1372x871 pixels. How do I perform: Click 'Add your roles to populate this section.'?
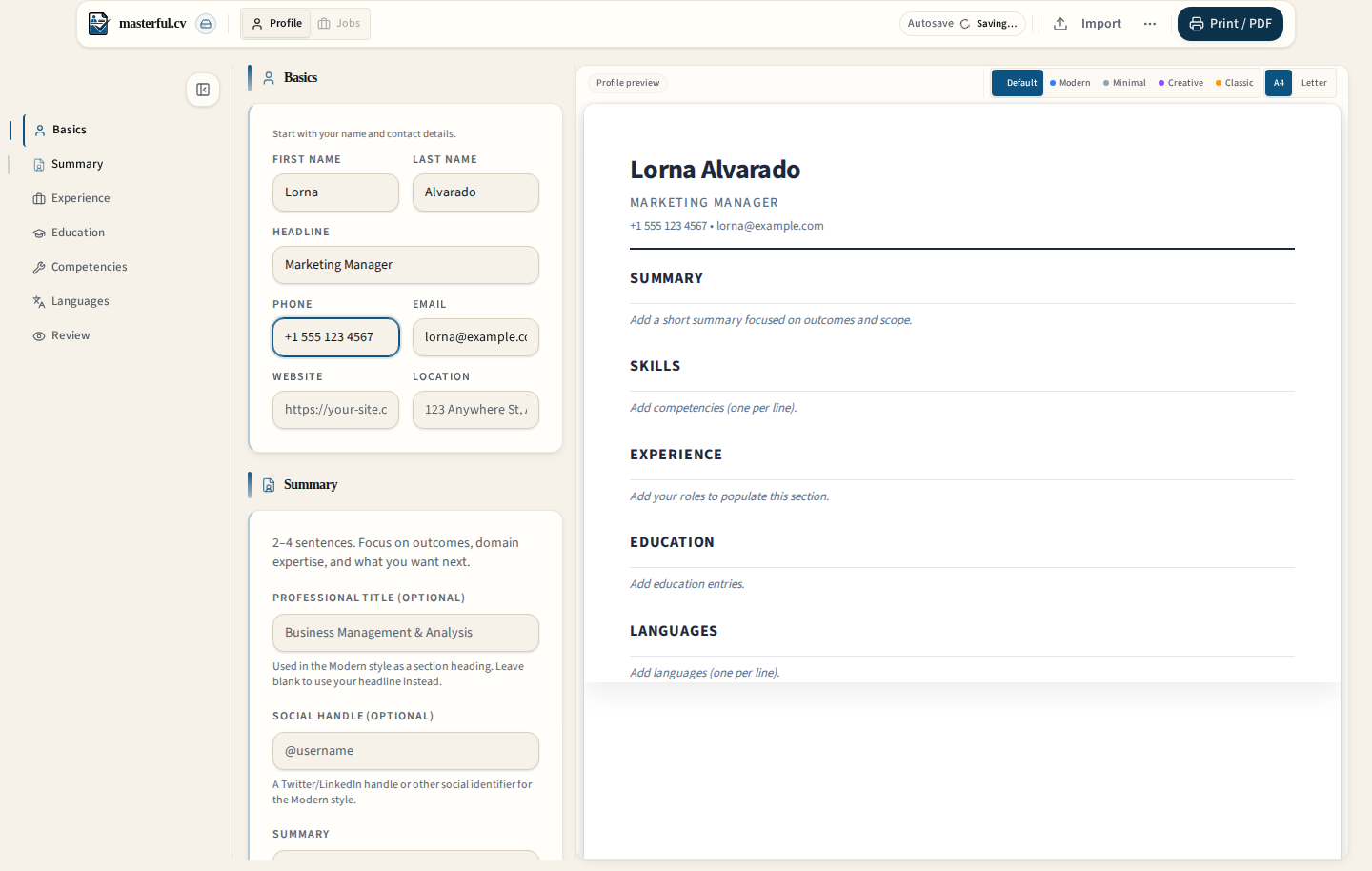(x=729, y=496)
